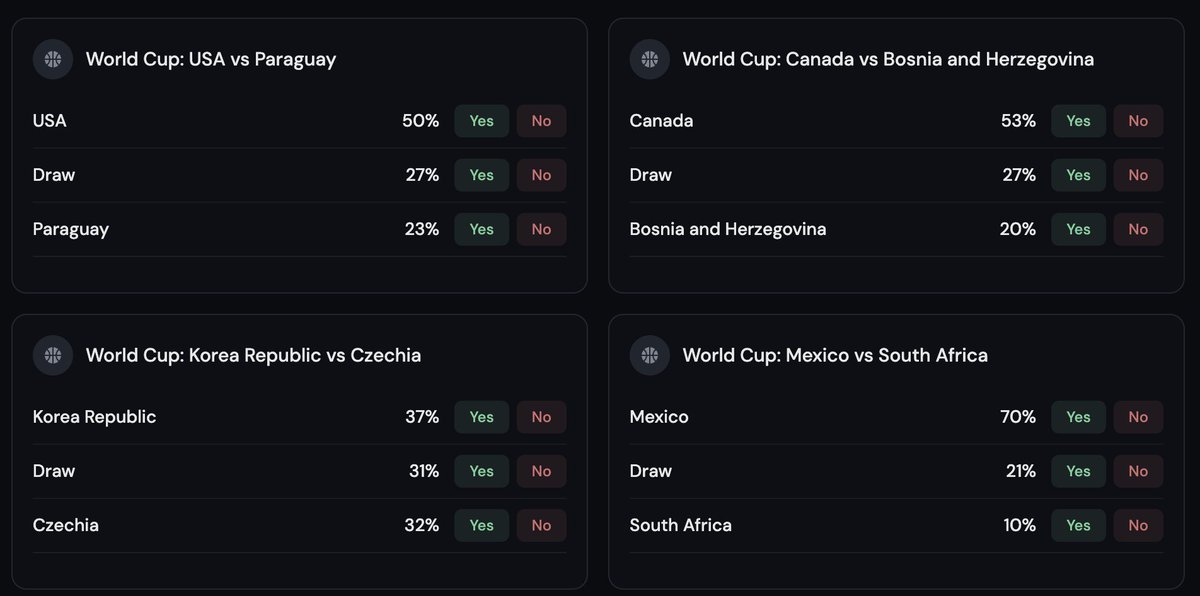Click the ball icon beside Korea Republic vs Czechia
This screenshot has height=596, width=1200.
53,355
